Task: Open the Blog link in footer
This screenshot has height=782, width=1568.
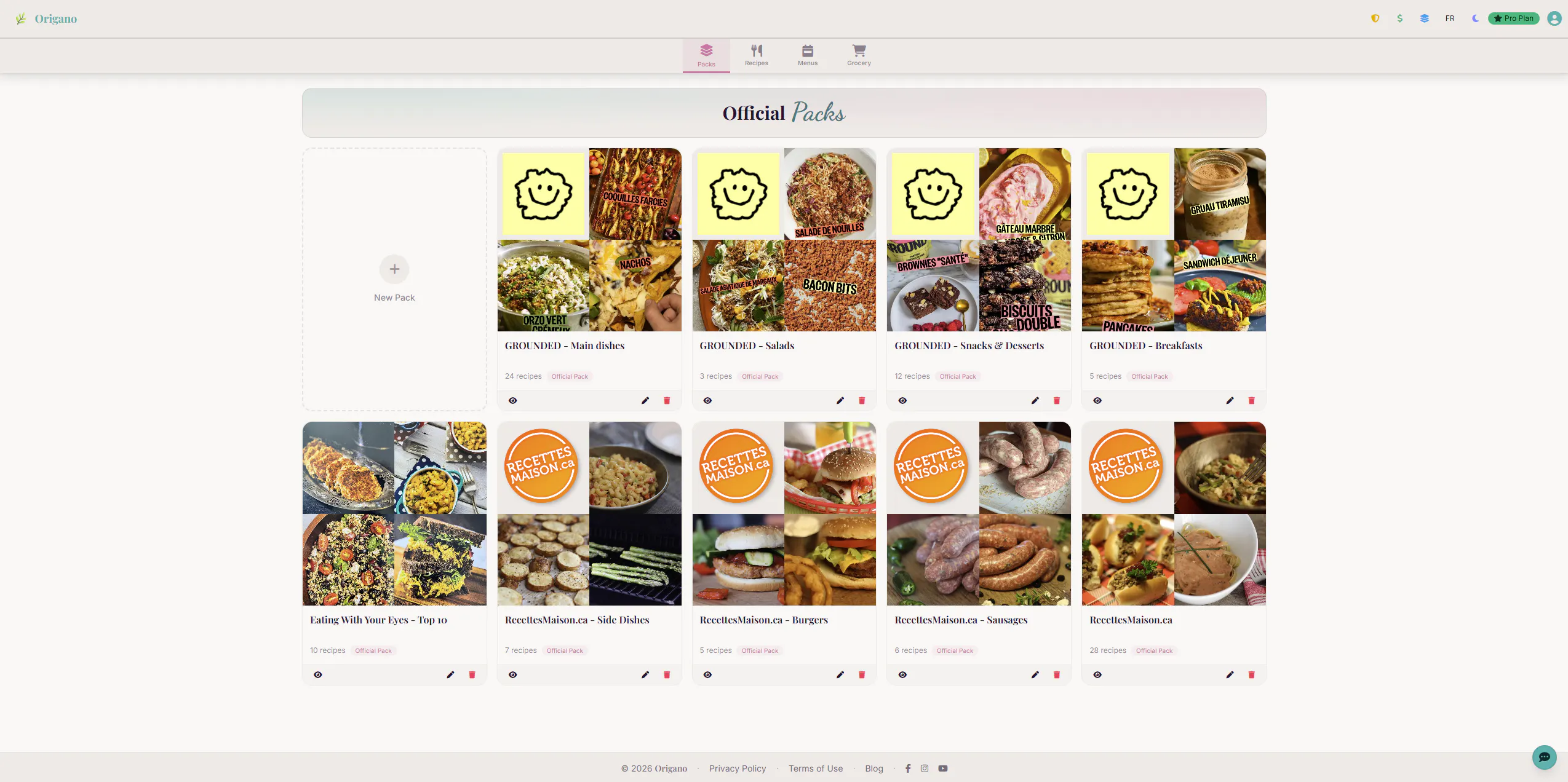Action: [874, 768]
